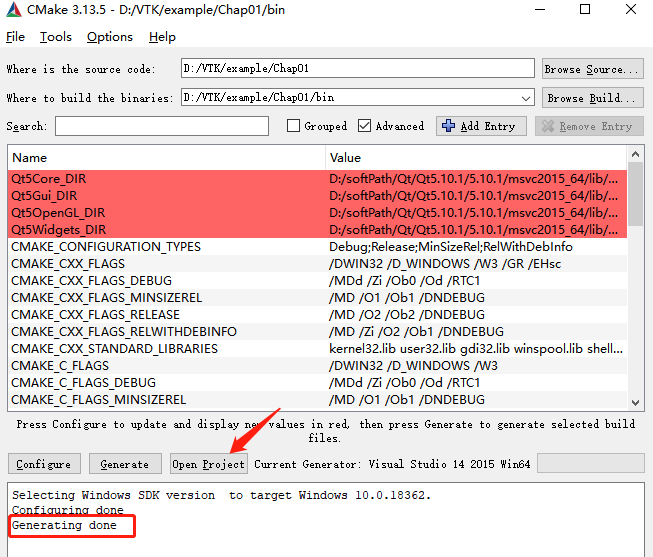Click the Open Project button
The image size is (653, 557).
[209, 464]
